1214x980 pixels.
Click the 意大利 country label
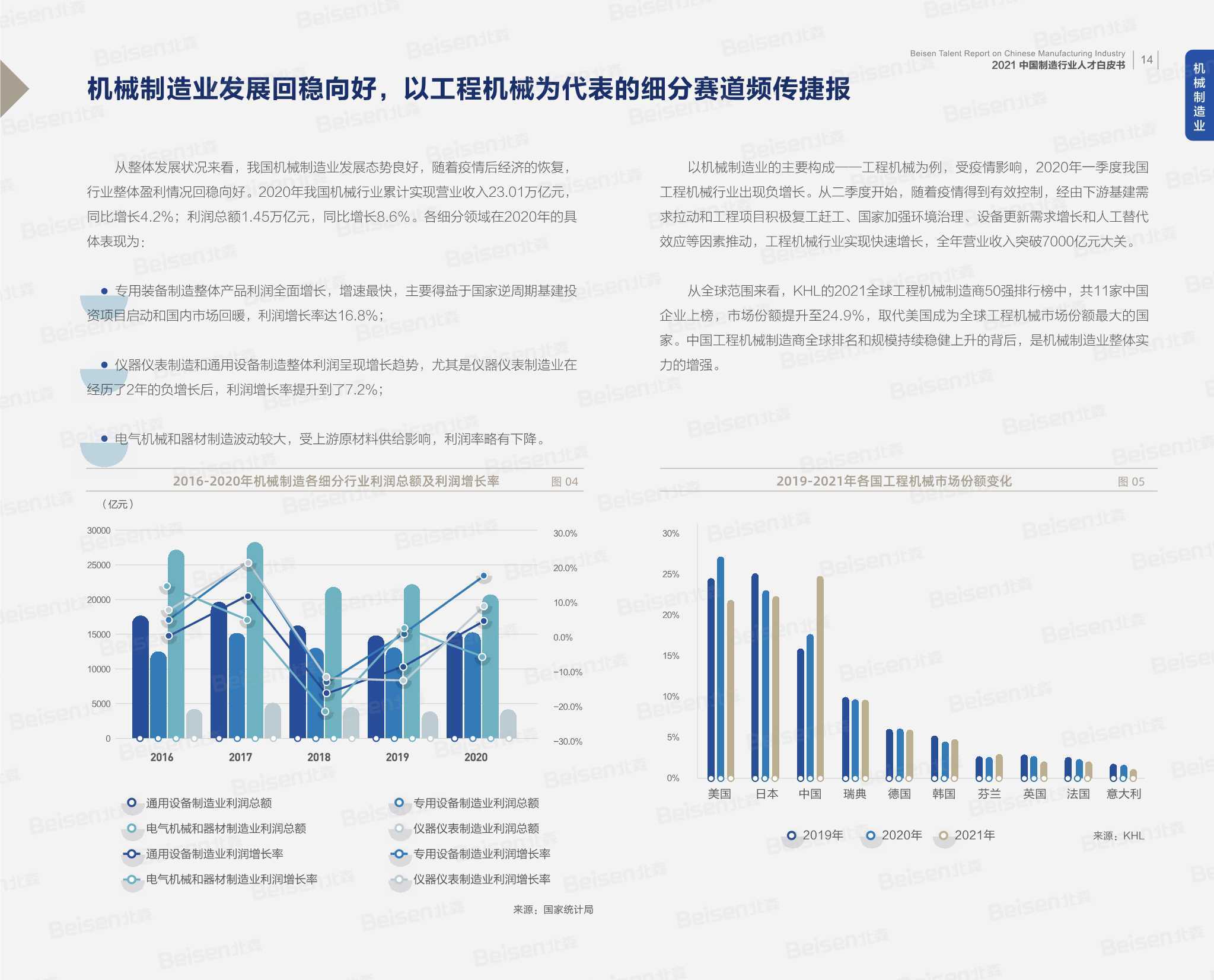click(x=1123, y=794)
